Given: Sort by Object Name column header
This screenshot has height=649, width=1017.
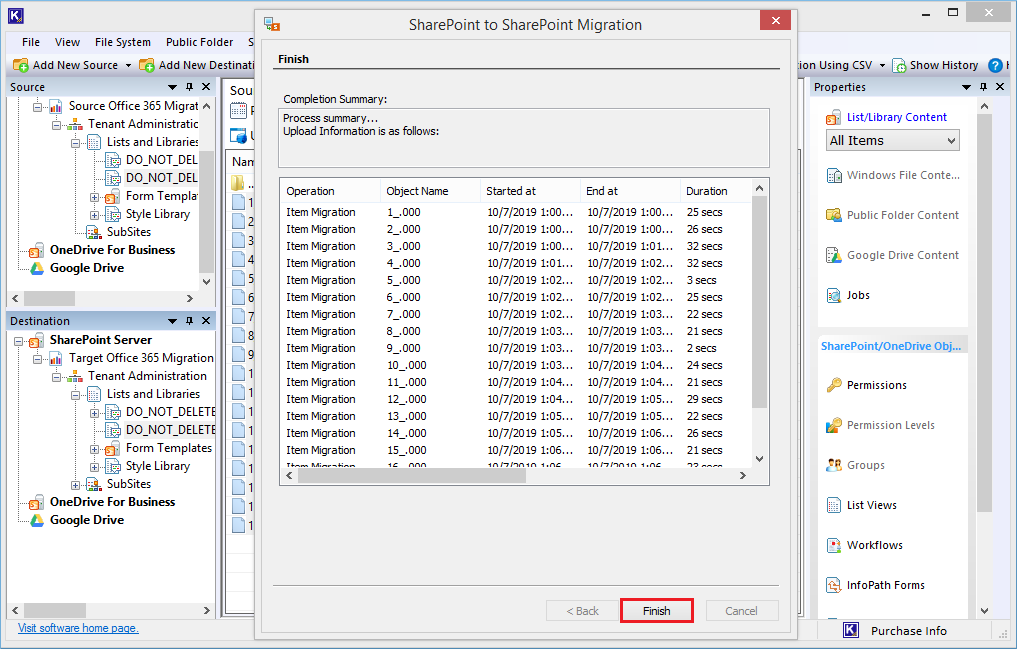Looking at the screenshot, I should [x=430, y=191].
